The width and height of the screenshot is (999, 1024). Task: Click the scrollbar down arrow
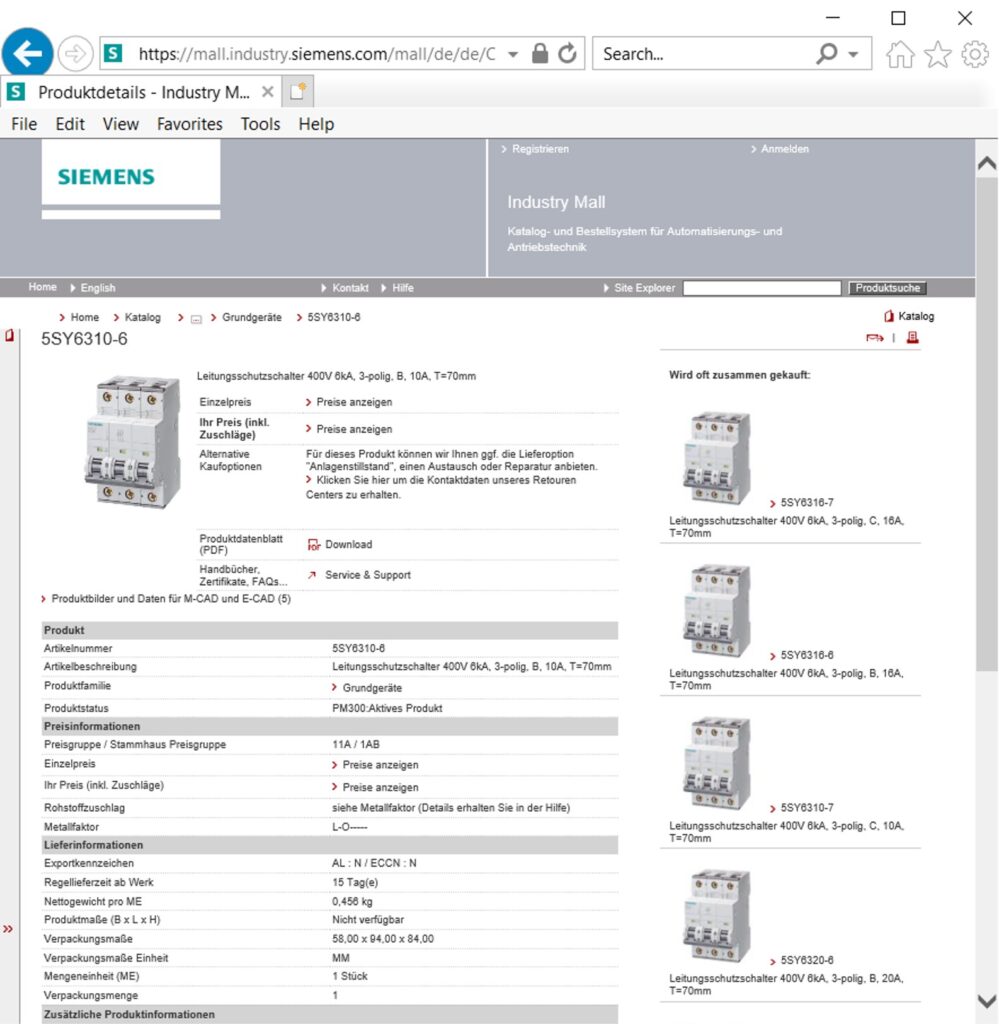986,1001
